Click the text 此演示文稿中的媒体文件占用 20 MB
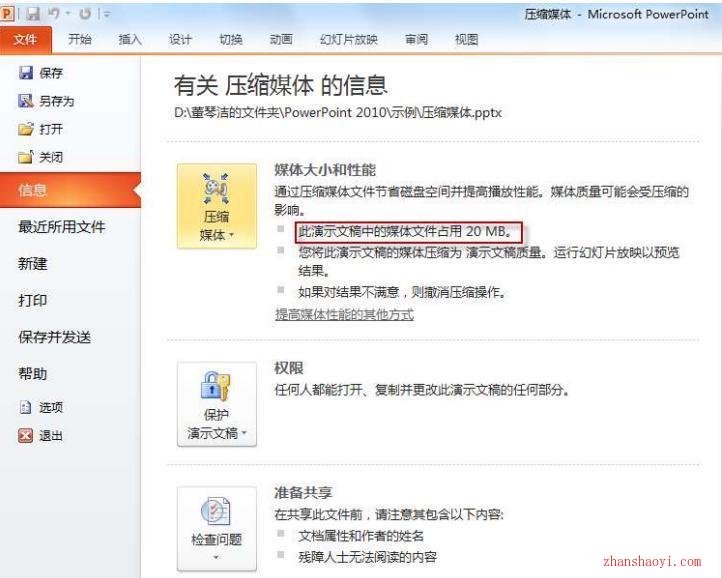 [405, 231]
